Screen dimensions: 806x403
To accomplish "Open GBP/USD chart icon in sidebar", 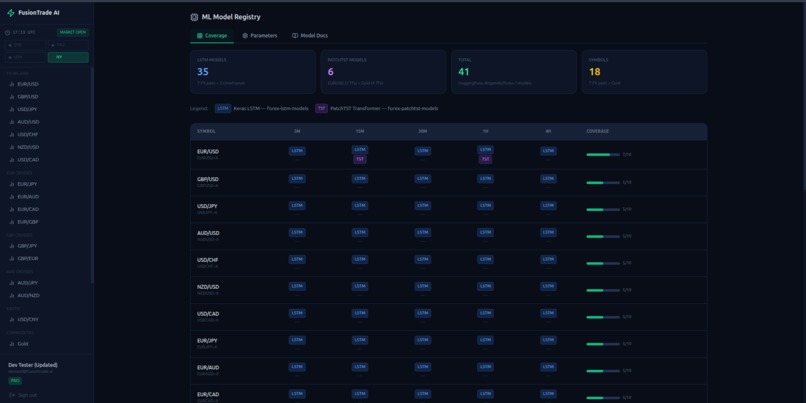I will (12, 97).
